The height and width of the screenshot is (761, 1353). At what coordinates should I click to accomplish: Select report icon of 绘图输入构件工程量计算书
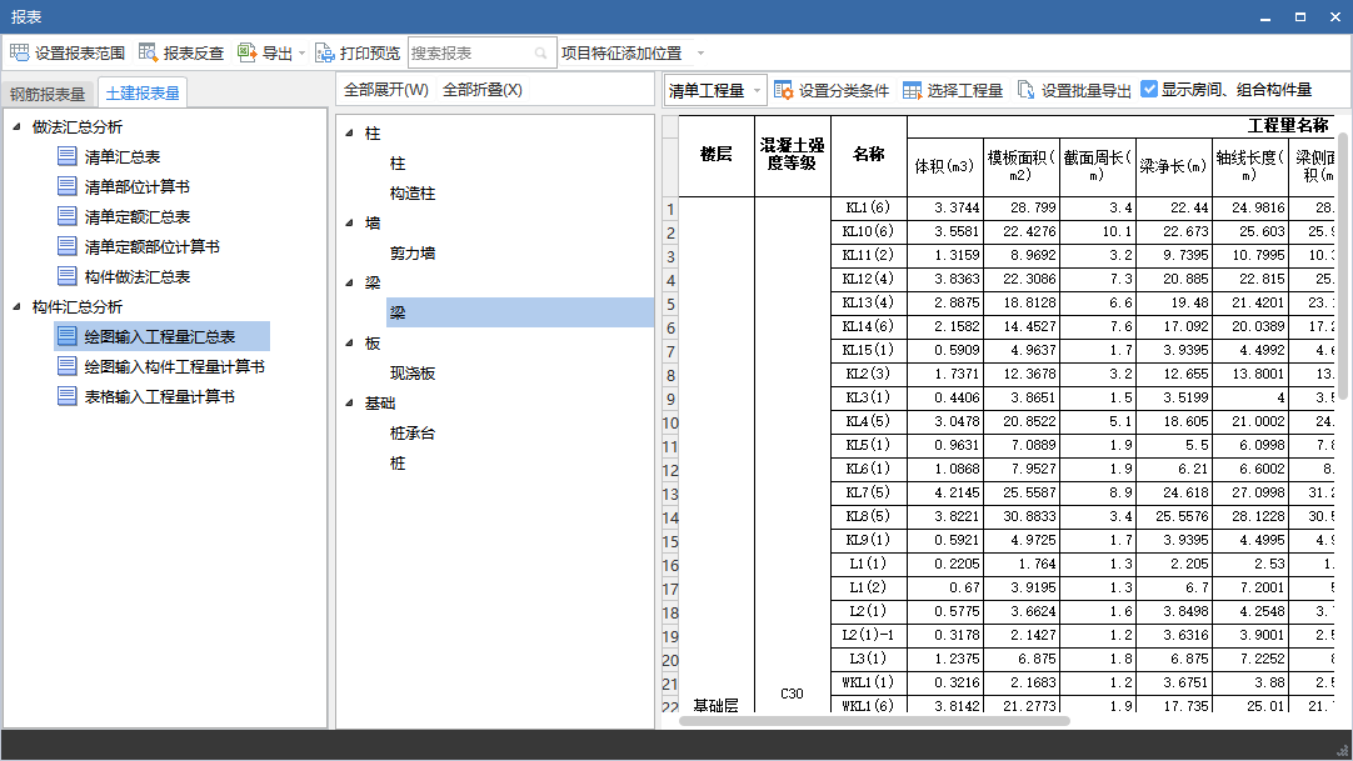[x=67, y=366]
